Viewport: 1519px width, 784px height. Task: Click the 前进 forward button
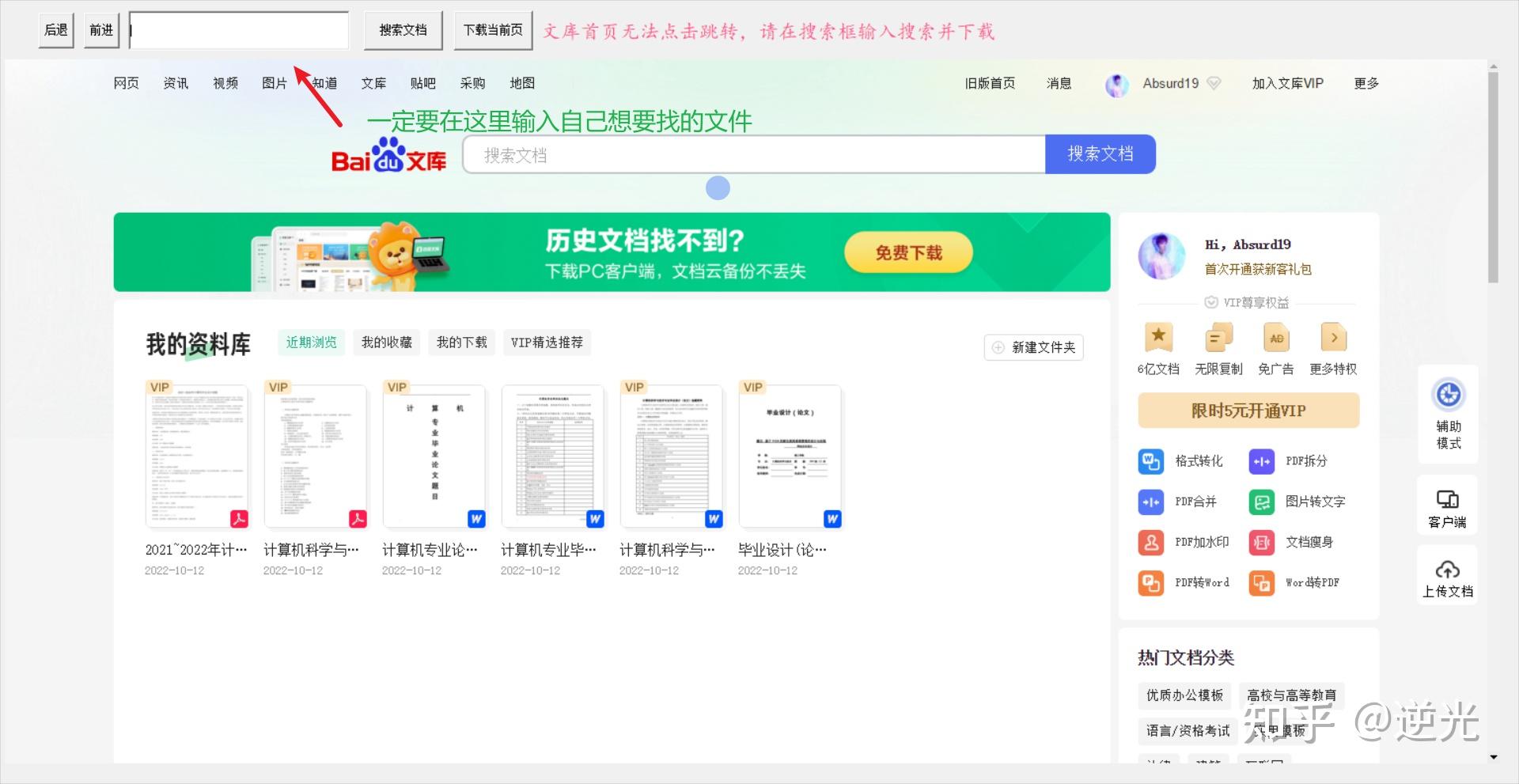(101, 30)
